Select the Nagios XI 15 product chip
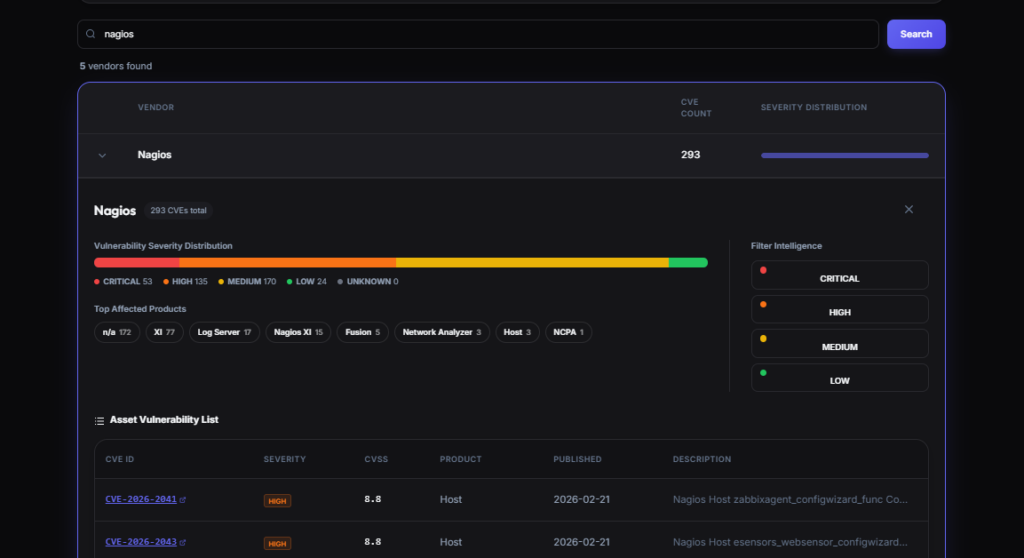The image size is (1024, 558). [298, 332]
